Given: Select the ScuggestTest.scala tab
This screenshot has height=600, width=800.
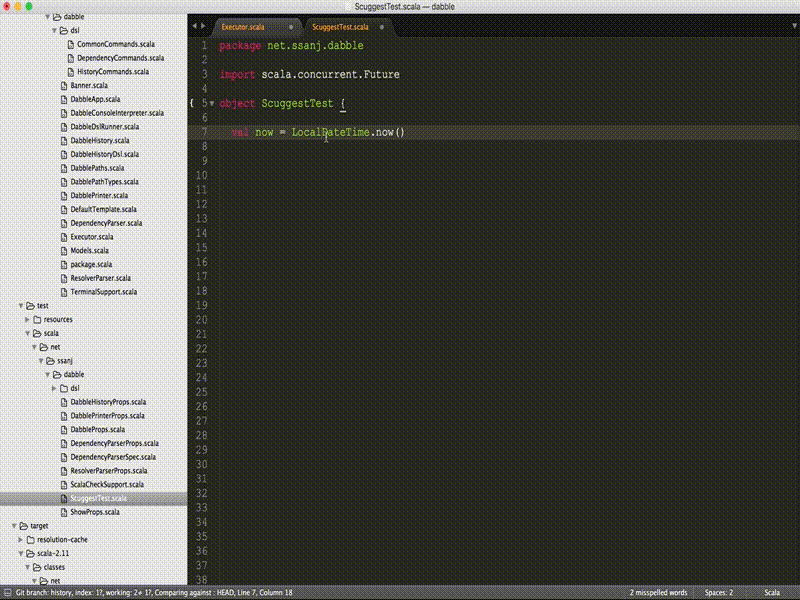Looking at the screenshot, I should point(340,27).
